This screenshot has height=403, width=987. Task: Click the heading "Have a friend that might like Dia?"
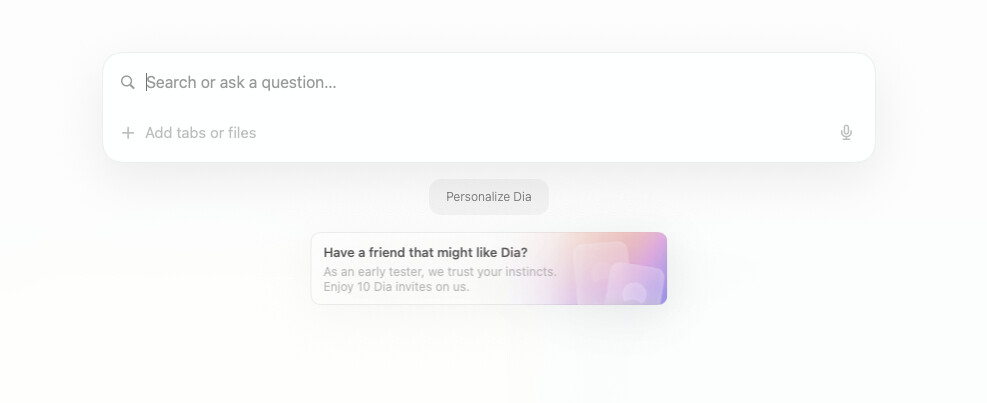pos(426,253)
